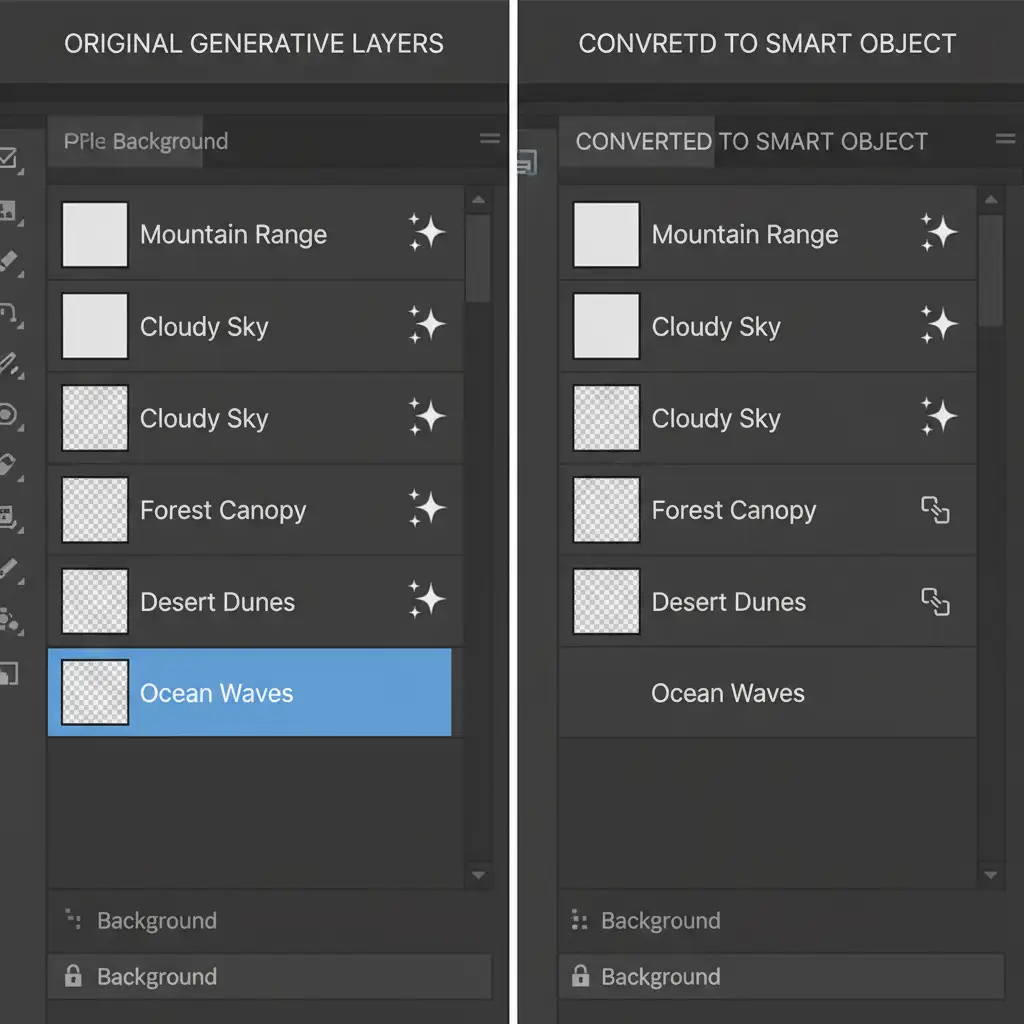The width and height of the screenshot is (1024, 1024).
Task: Click the lock icon on left Background layer
Action: (73, 977)
